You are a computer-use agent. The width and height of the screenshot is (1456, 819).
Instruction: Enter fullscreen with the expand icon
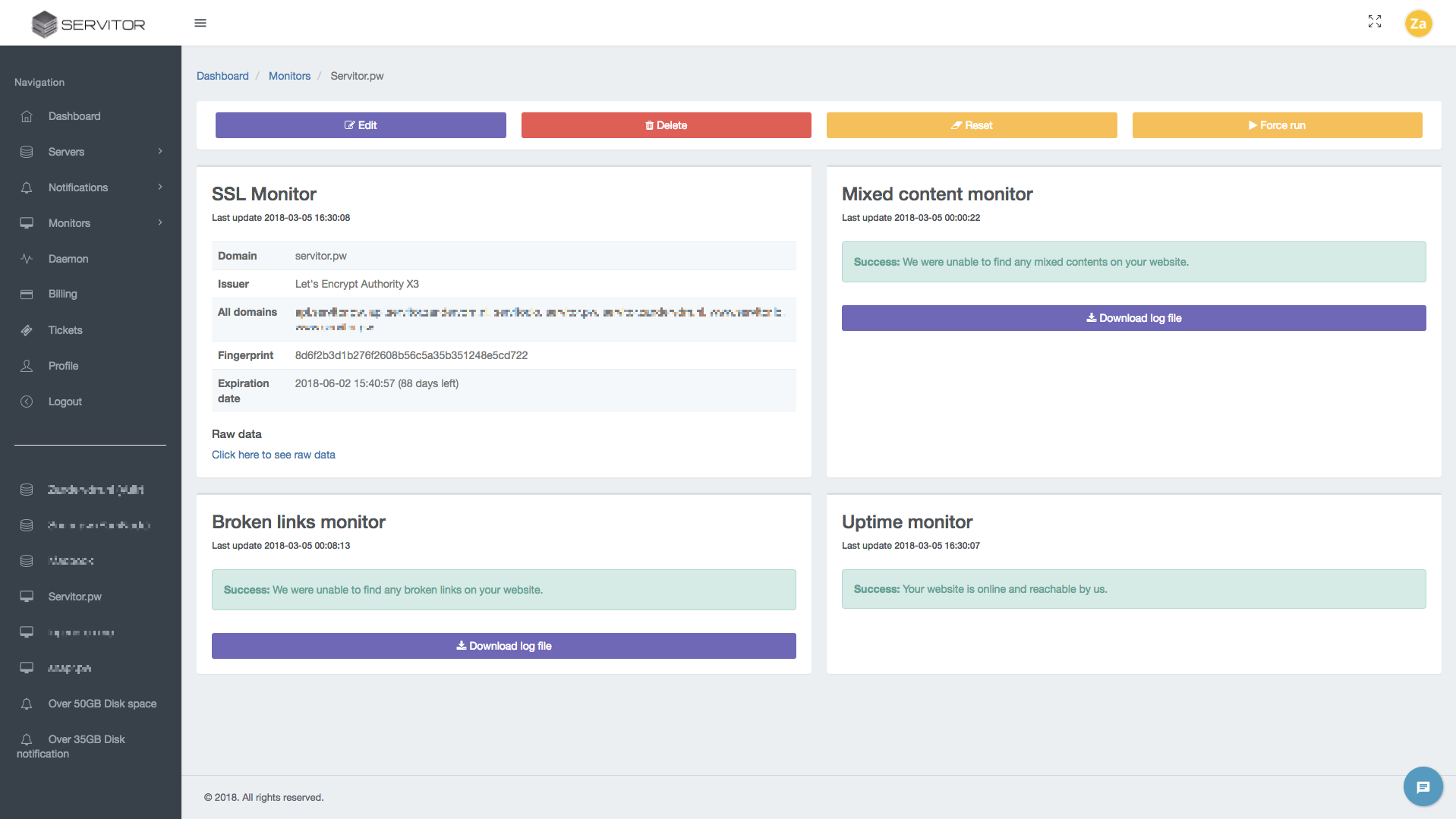tap(1375, 21)
